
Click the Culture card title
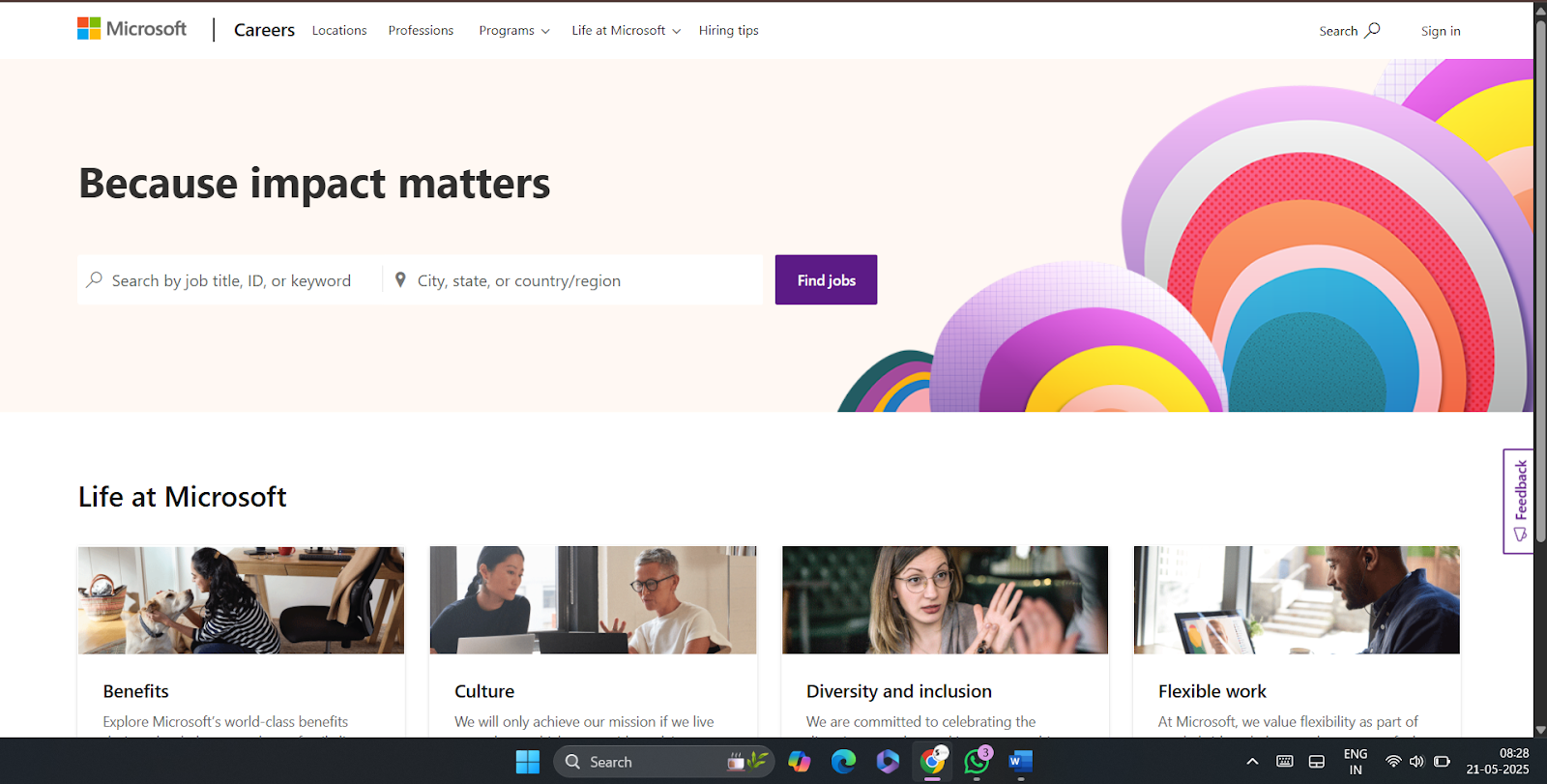tap(484, 691)
